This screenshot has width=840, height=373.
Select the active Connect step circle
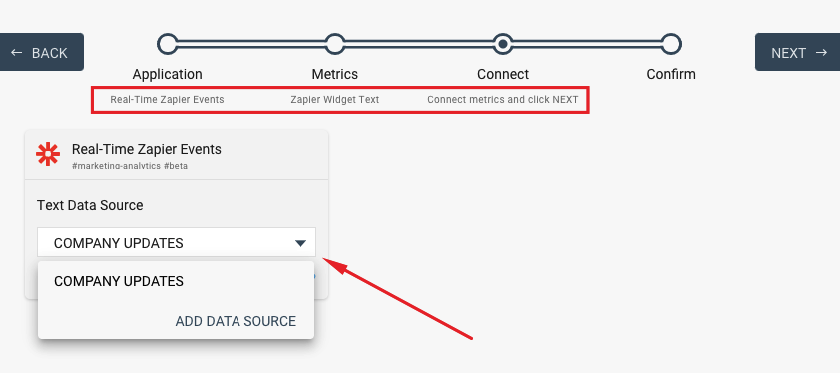pos(502,44)
